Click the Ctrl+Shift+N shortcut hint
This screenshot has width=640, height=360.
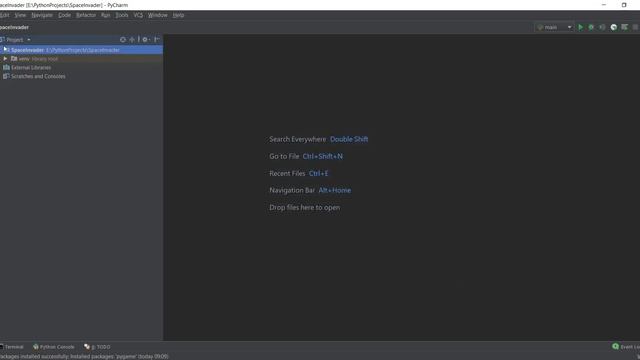322,156
